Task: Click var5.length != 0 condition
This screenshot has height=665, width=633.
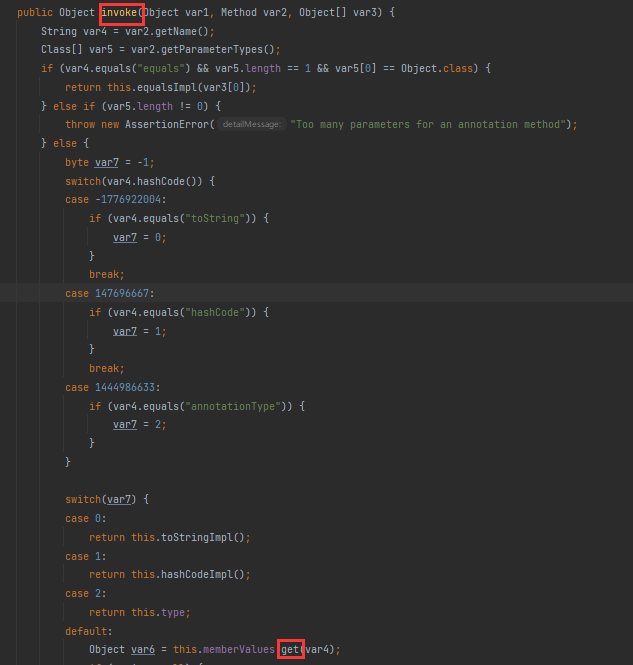Action: pos(155,106)
